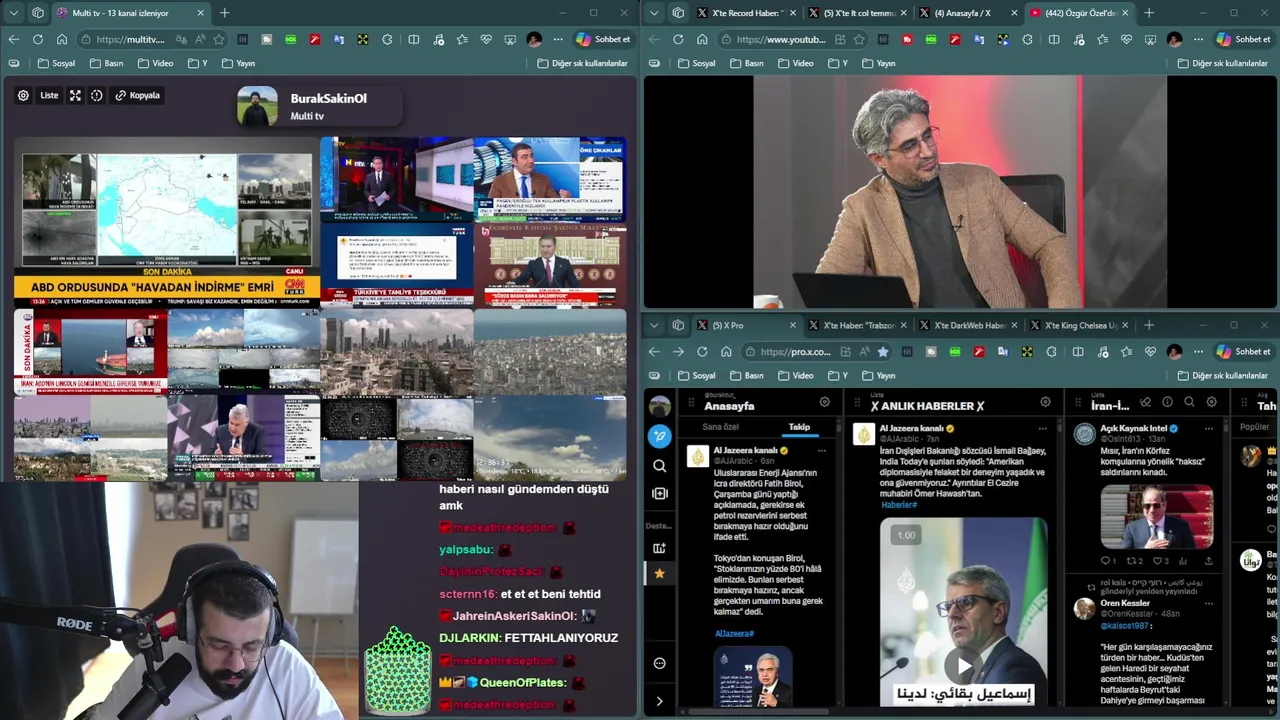Open favorites list icon in YouTube window
Screen dimensions: 1280x720
tap(1102, 39)
